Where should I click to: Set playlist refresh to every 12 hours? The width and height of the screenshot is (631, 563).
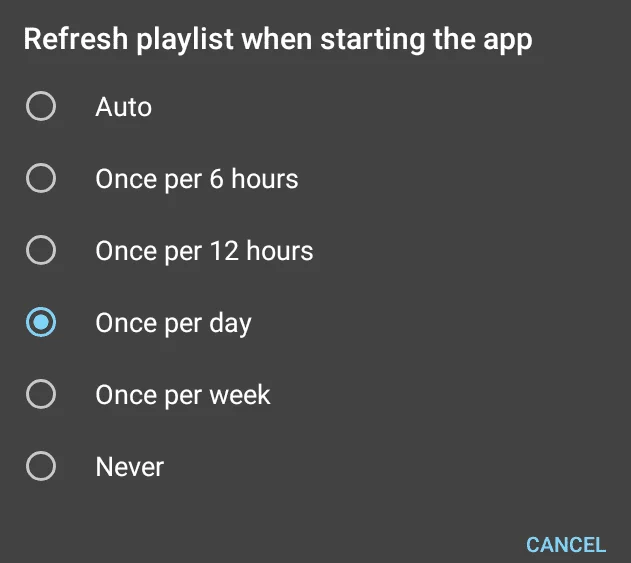point(41,250)
